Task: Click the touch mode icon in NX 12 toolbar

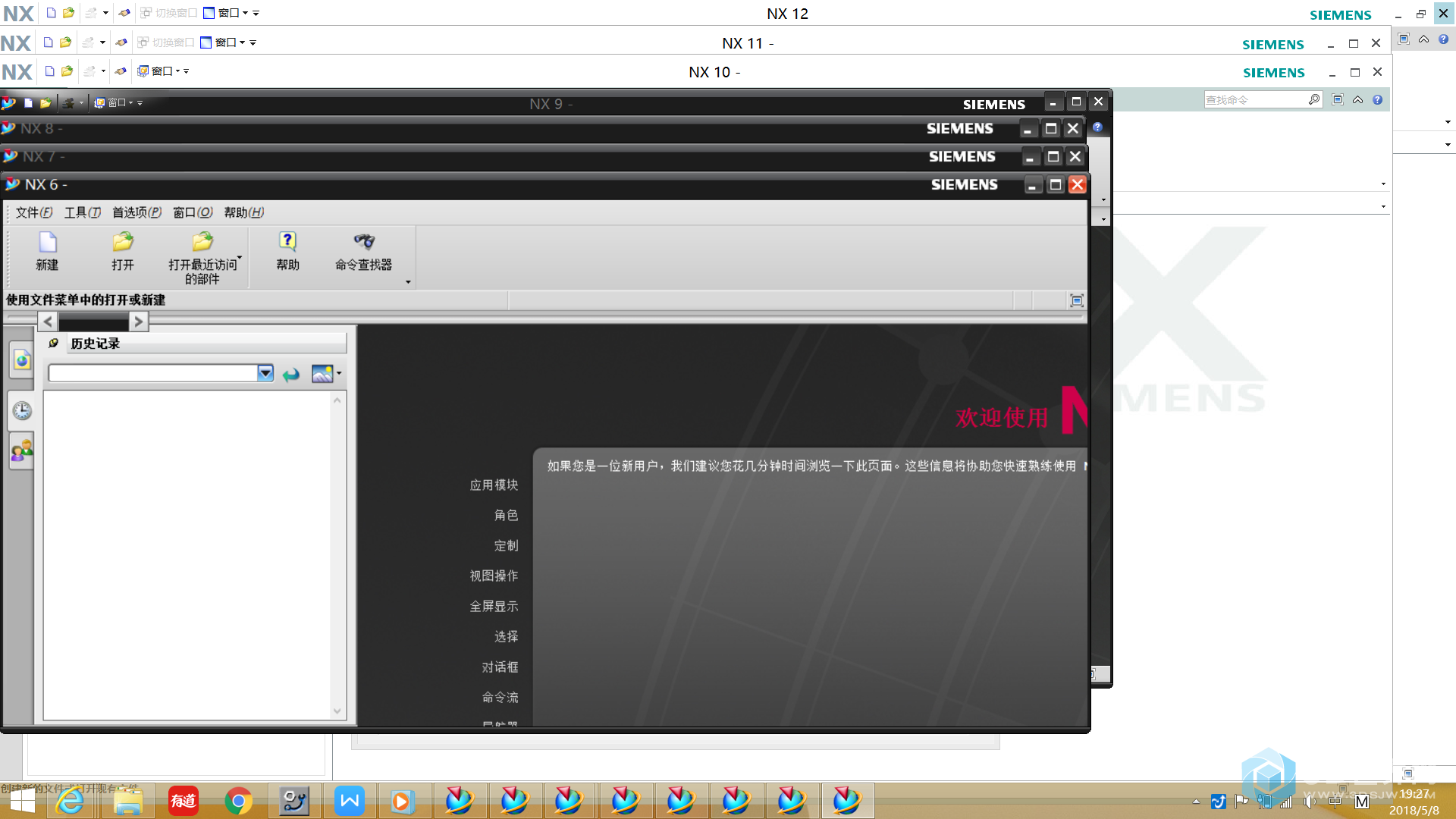Action: pos(124,13)
